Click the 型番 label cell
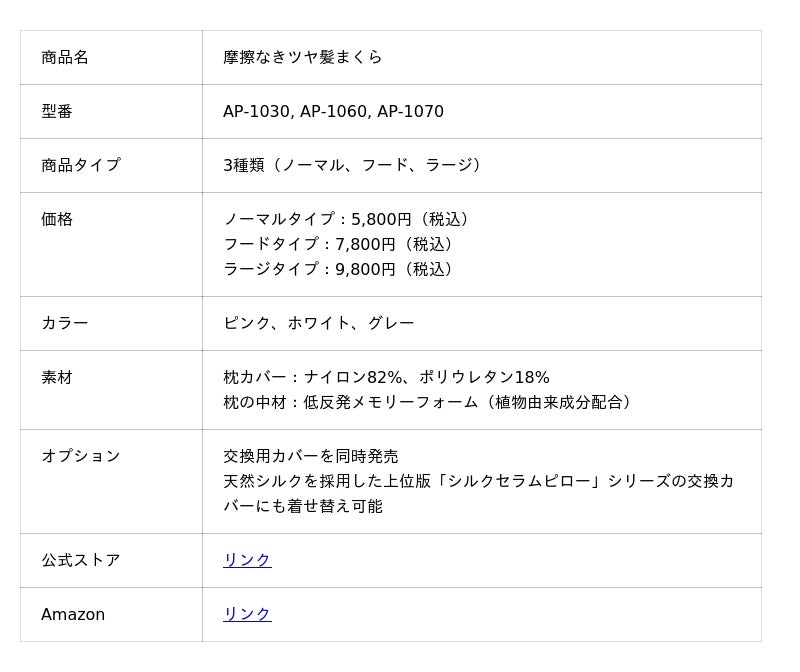The height and width of the screenshot is (672, 800). [x=57, y=111]
